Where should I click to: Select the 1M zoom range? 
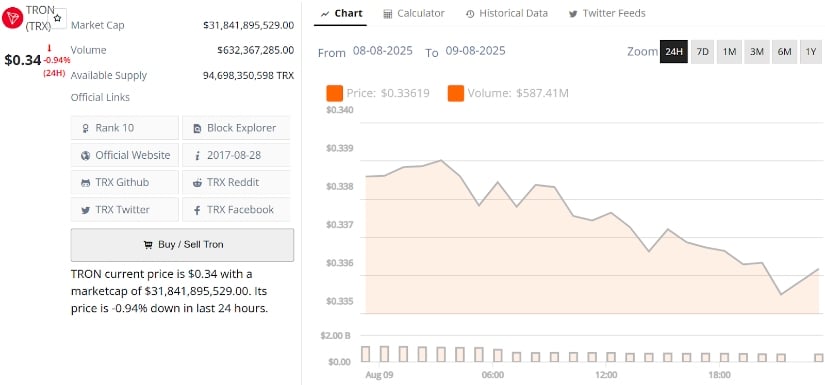click(x=729, y=52)
